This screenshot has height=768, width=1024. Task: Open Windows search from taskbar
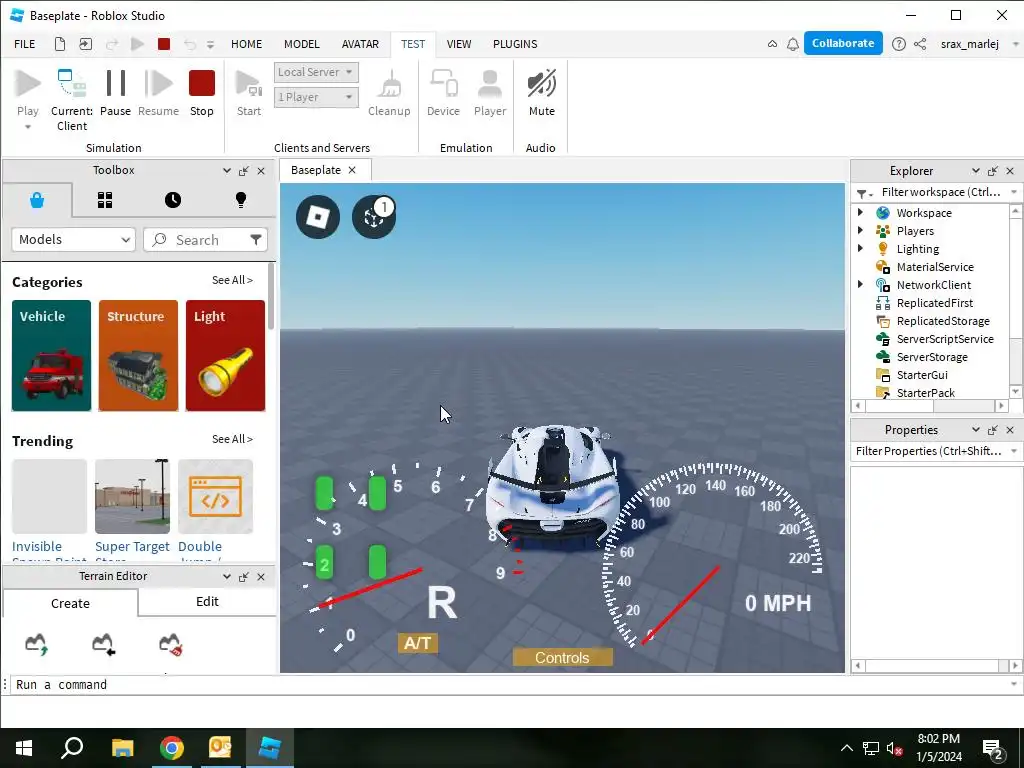tap(72, 748)
